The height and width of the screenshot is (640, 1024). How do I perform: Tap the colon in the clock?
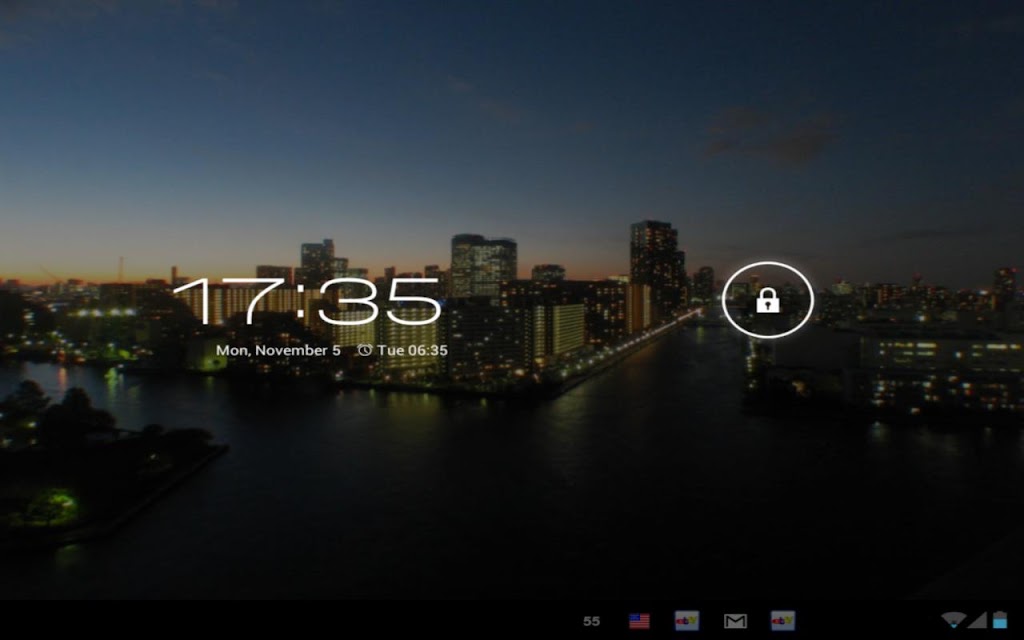click(x=301, y=301)
